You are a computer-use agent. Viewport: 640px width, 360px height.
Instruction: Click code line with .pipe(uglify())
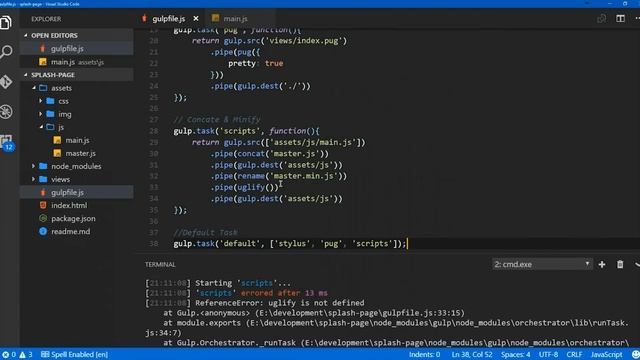pyautogui.click(x=244, y=187)
